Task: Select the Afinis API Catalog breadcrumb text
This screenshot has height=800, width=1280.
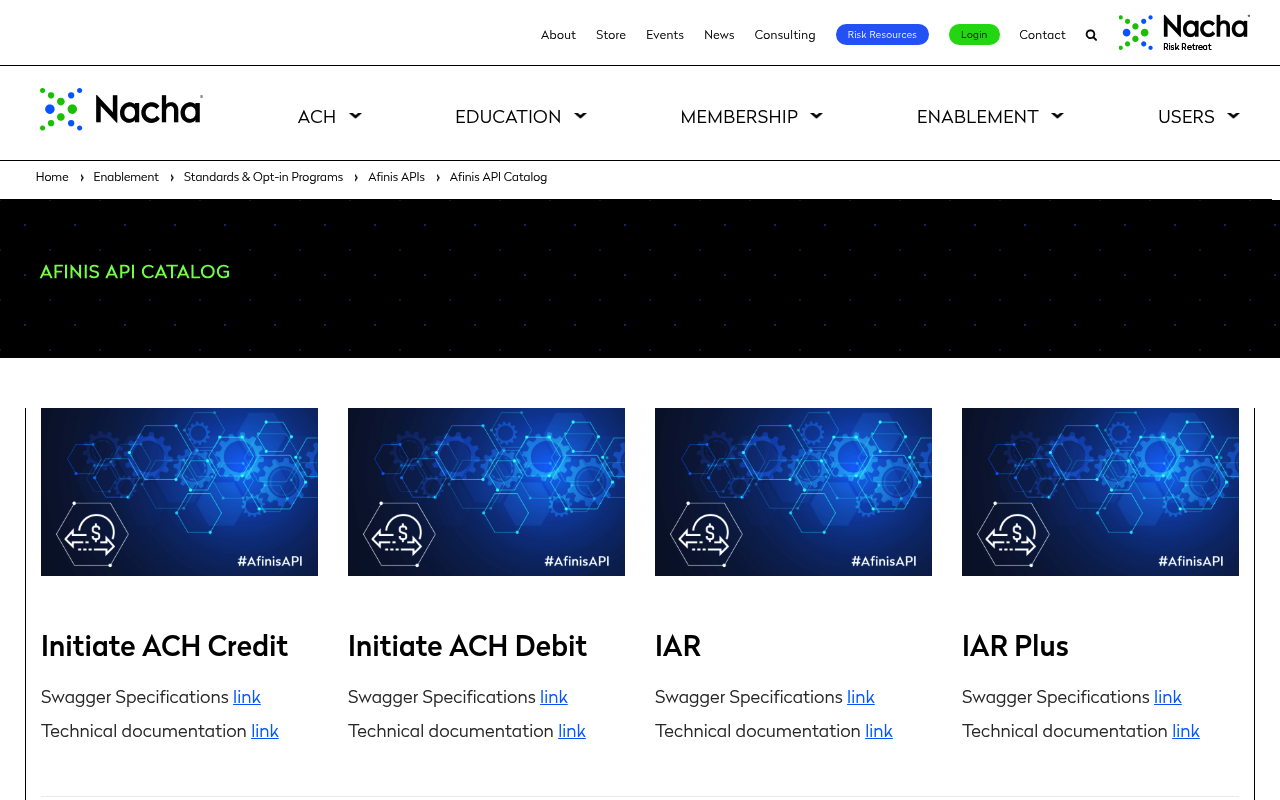Action: (498, 177)
